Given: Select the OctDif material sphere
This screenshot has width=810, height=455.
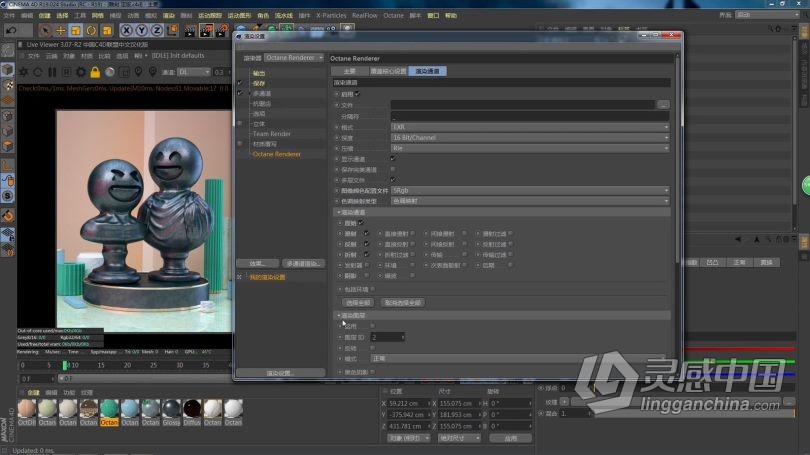Looking at the screenshot, I should coord(27,409).
